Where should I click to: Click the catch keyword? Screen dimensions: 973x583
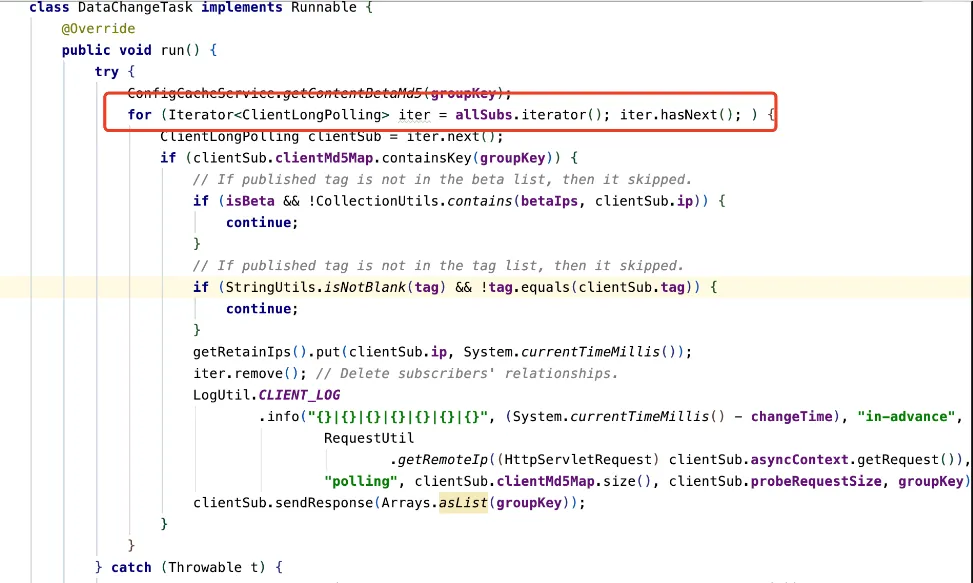pyautogui.click(x=131, y=567)
